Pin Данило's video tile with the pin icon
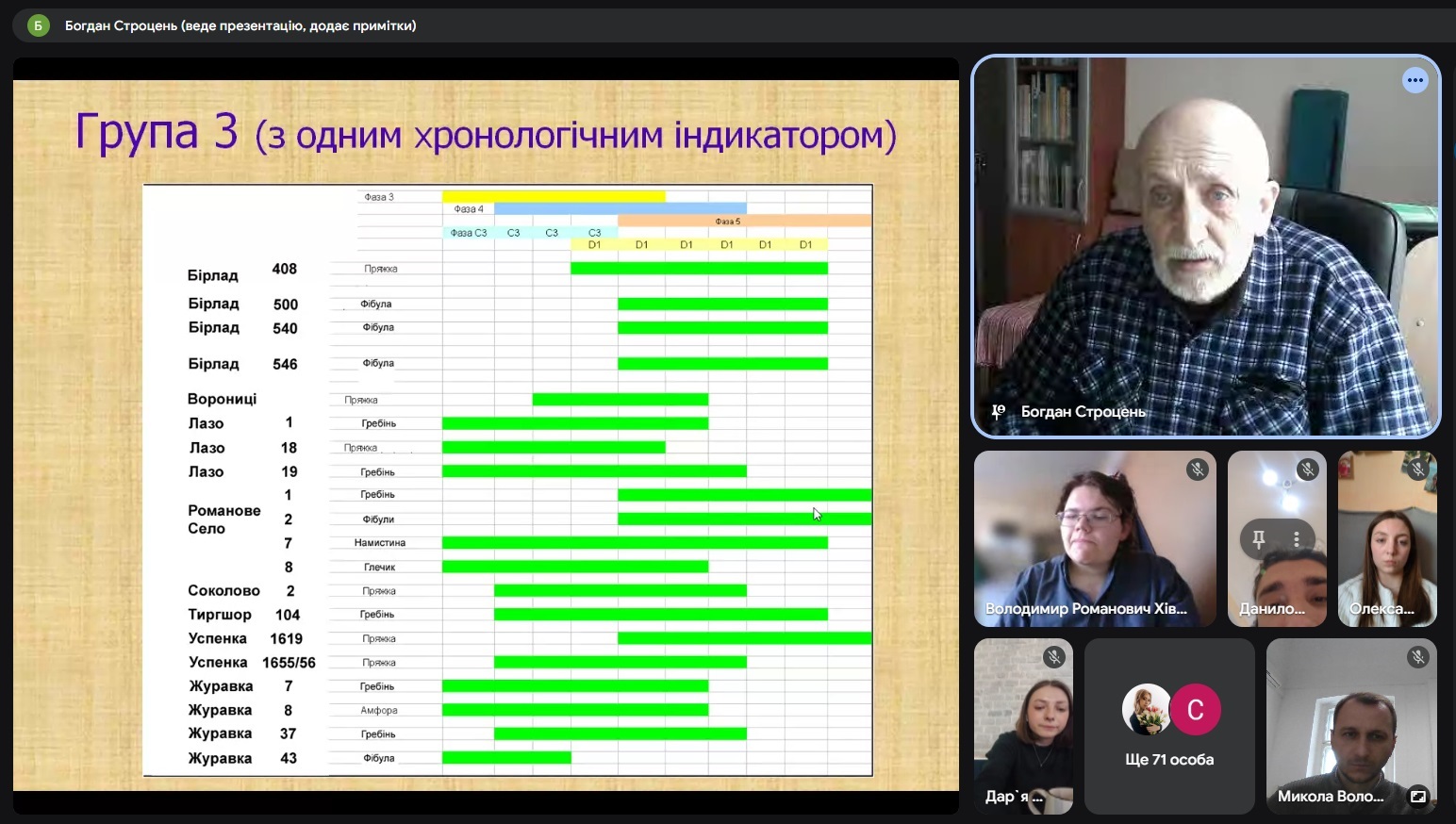 point(1258,539)
